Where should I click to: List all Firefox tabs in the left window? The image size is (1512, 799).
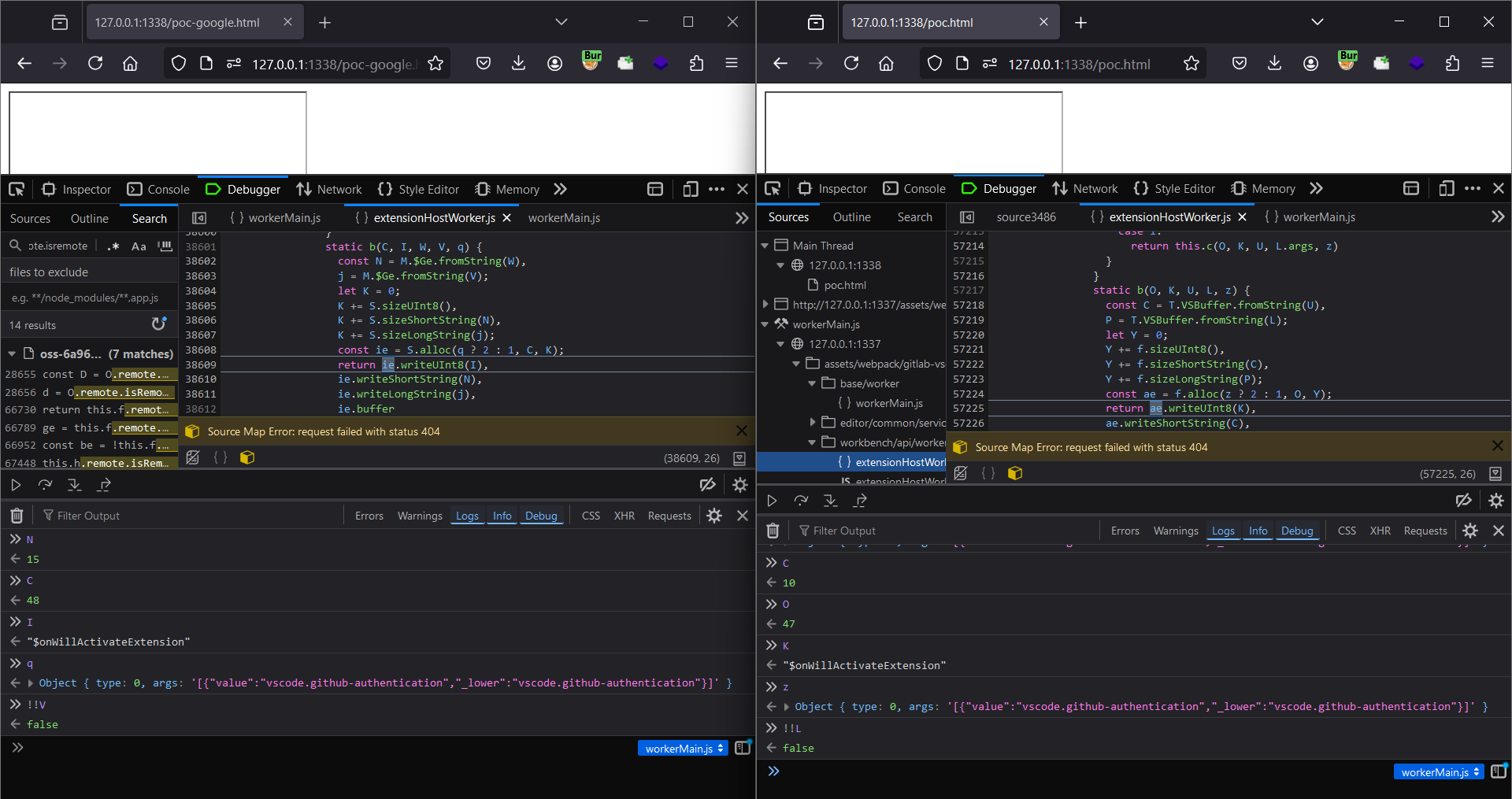click(x=561, y=22)
